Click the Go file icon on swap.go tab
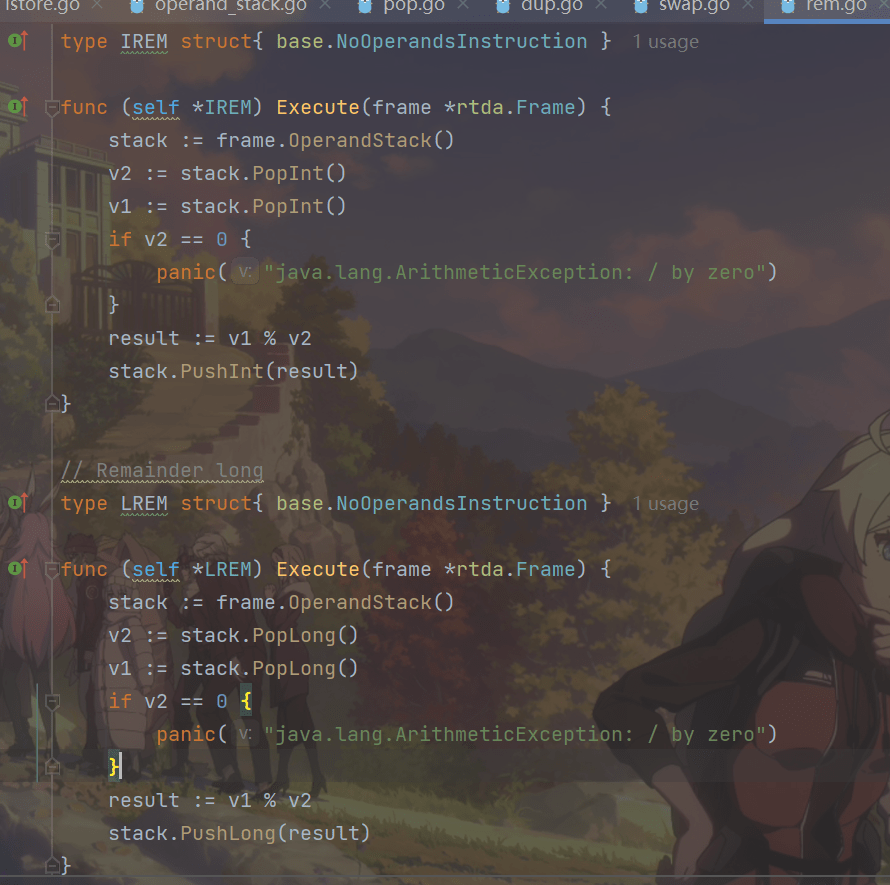The height and width of the screenshot is (885, 890). (640, 7)
